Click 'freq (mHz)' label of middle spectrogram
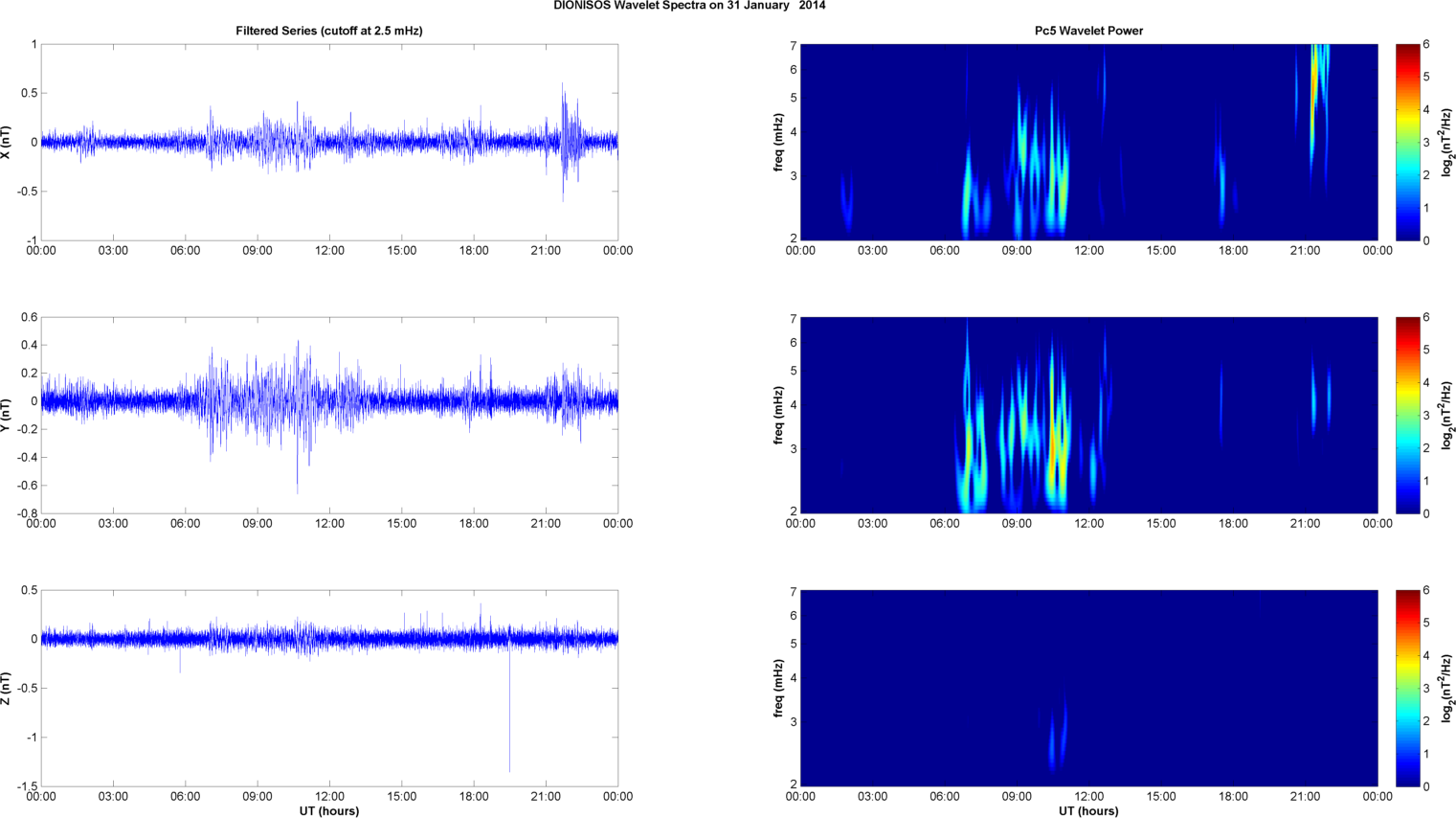The width and height of the screenshot is (1456, 818). pos(779,415)
